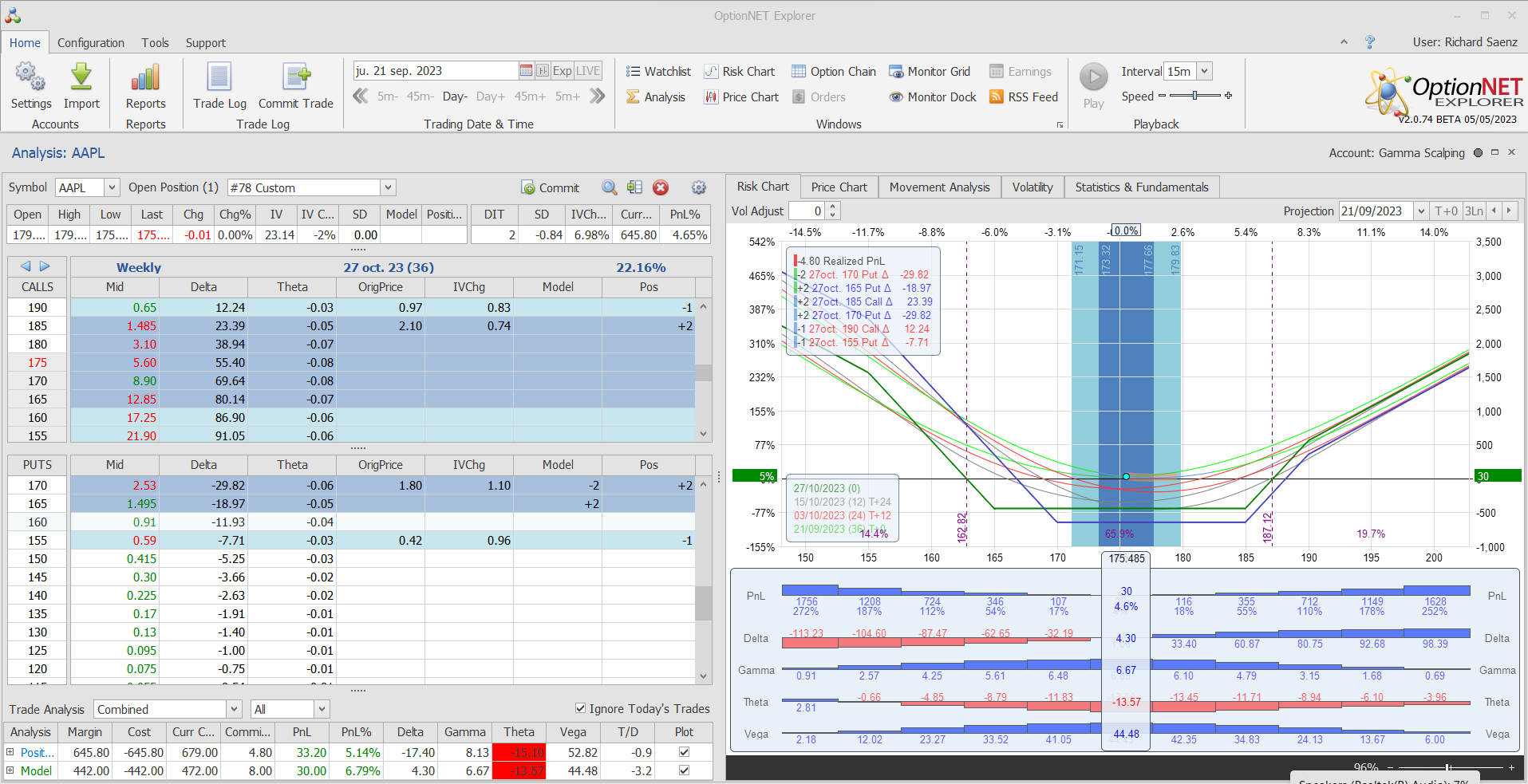Open the ribbon Price Chart window
Viewport: 1528px width, 784px height.
tap(741, 97)
